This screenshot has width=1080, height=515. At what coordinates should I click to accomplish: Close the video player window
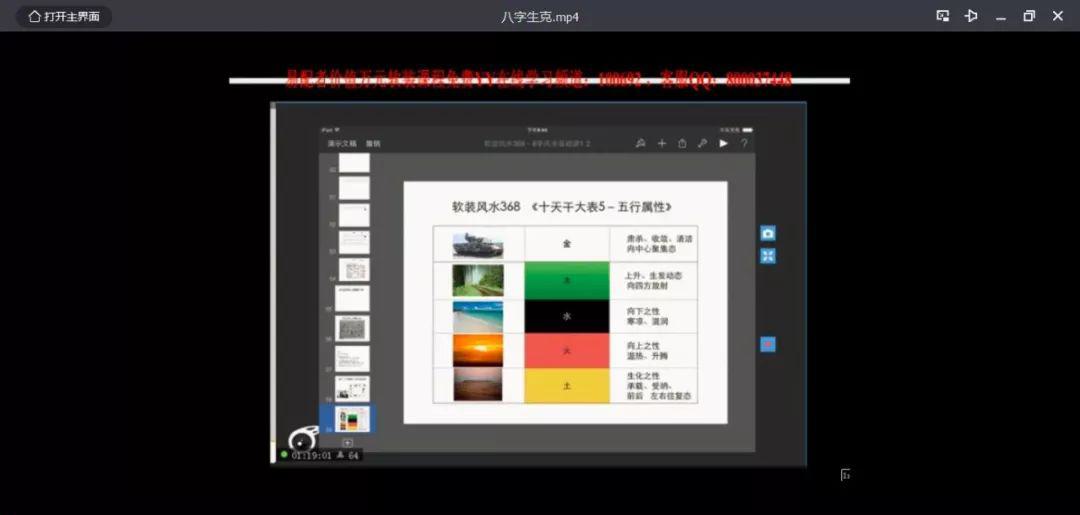click(1058, 16)
